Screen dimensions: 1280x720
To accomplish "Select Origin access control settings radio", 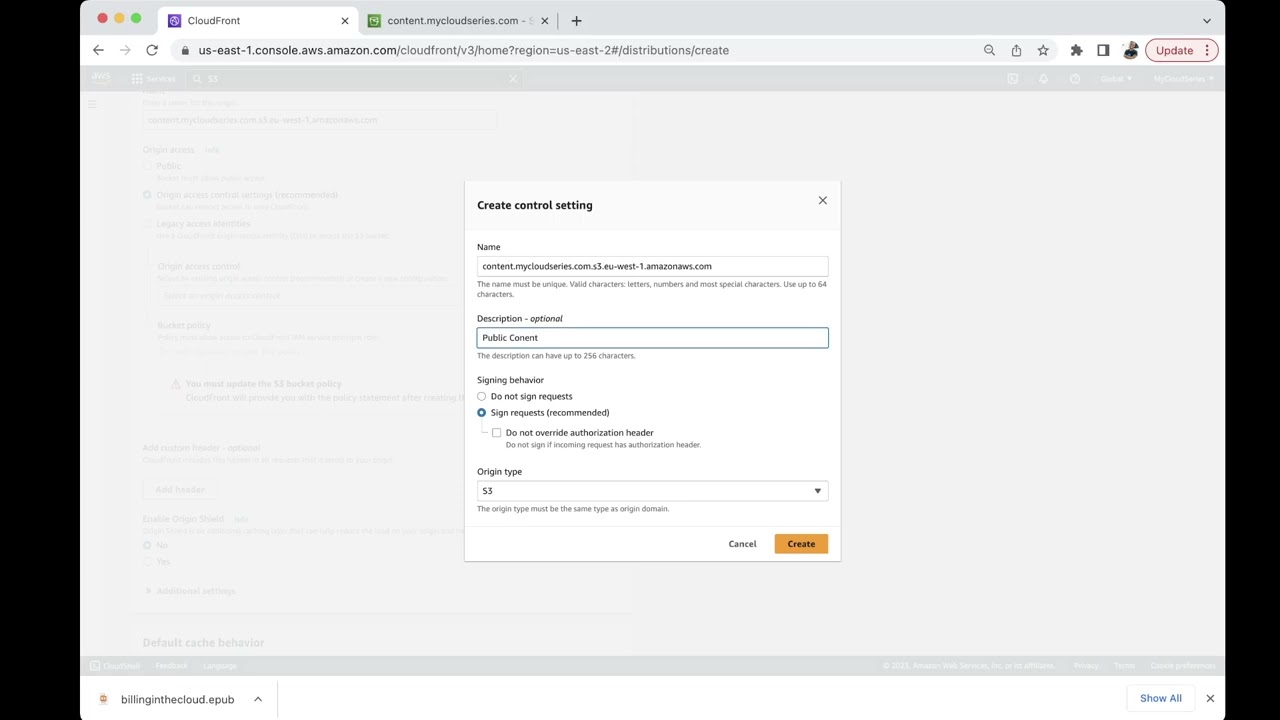I will [x=147, y=195].
